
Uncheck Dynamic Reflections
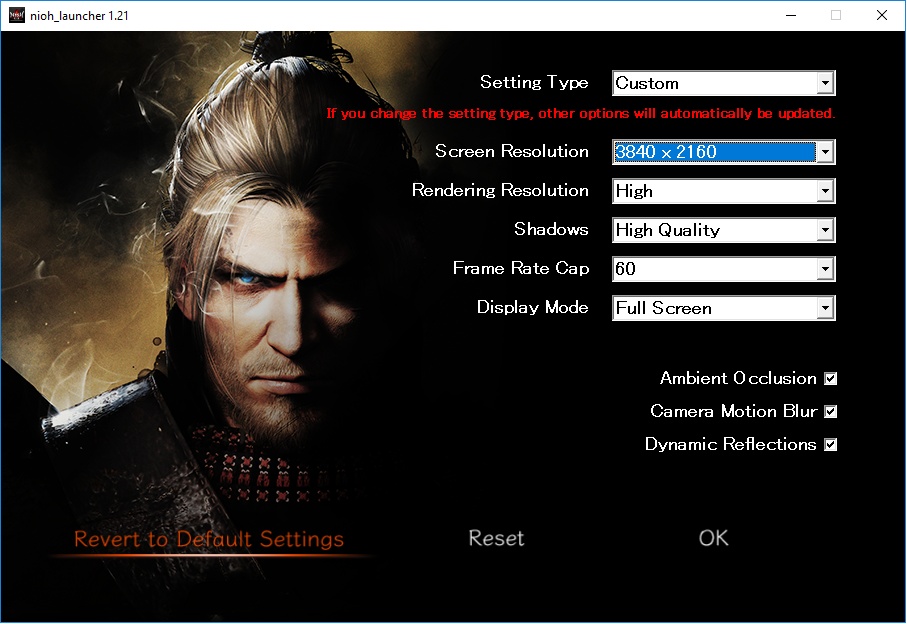pos(831,444)
